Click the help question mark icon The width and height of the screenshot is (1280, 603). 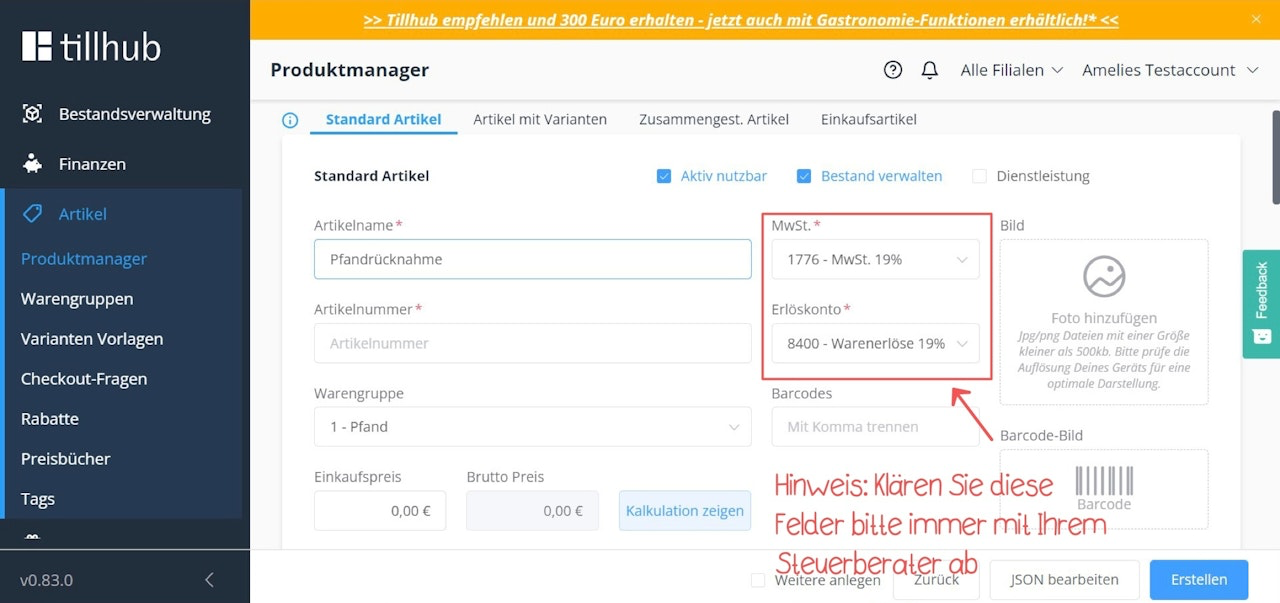coord(893,70)
